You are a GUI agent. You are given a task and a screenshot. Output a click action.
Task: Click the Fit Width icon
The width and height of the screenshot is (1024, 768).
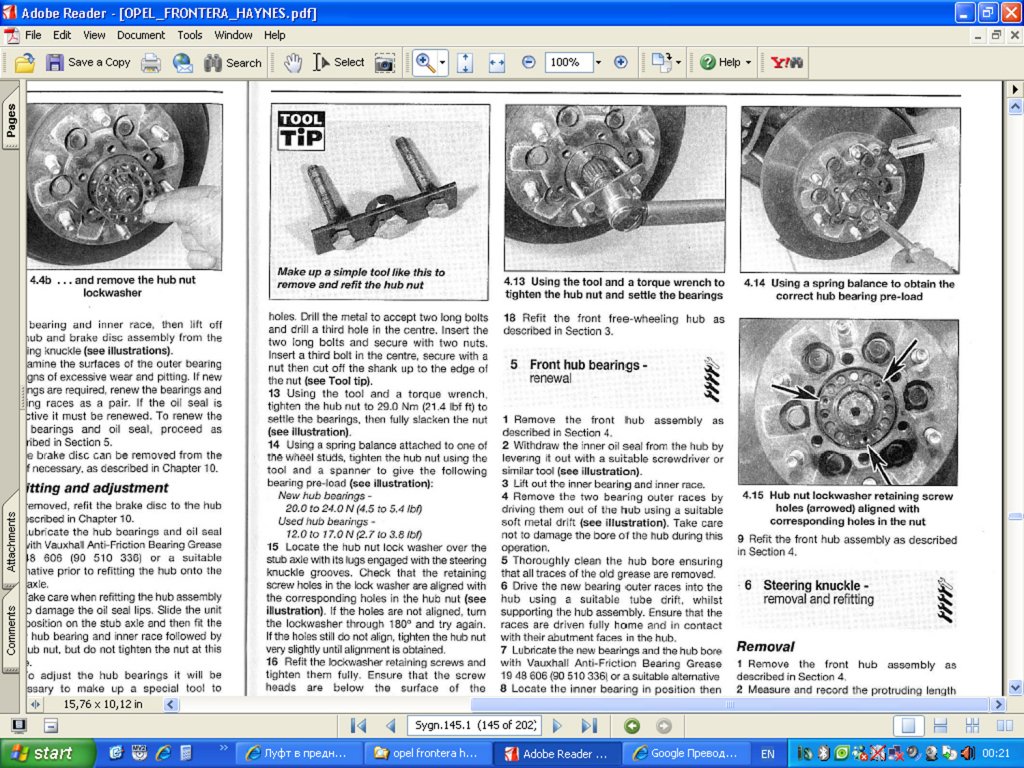(x=497, y=63)
